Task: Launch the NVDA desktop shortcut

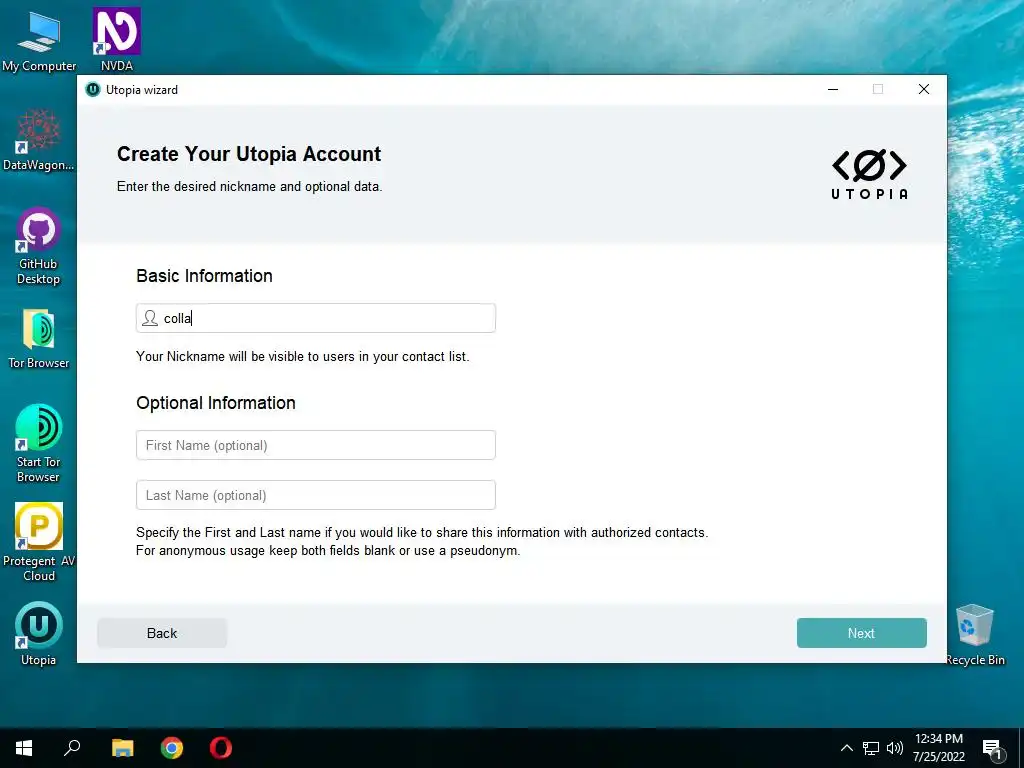Action: coord(116,39)
